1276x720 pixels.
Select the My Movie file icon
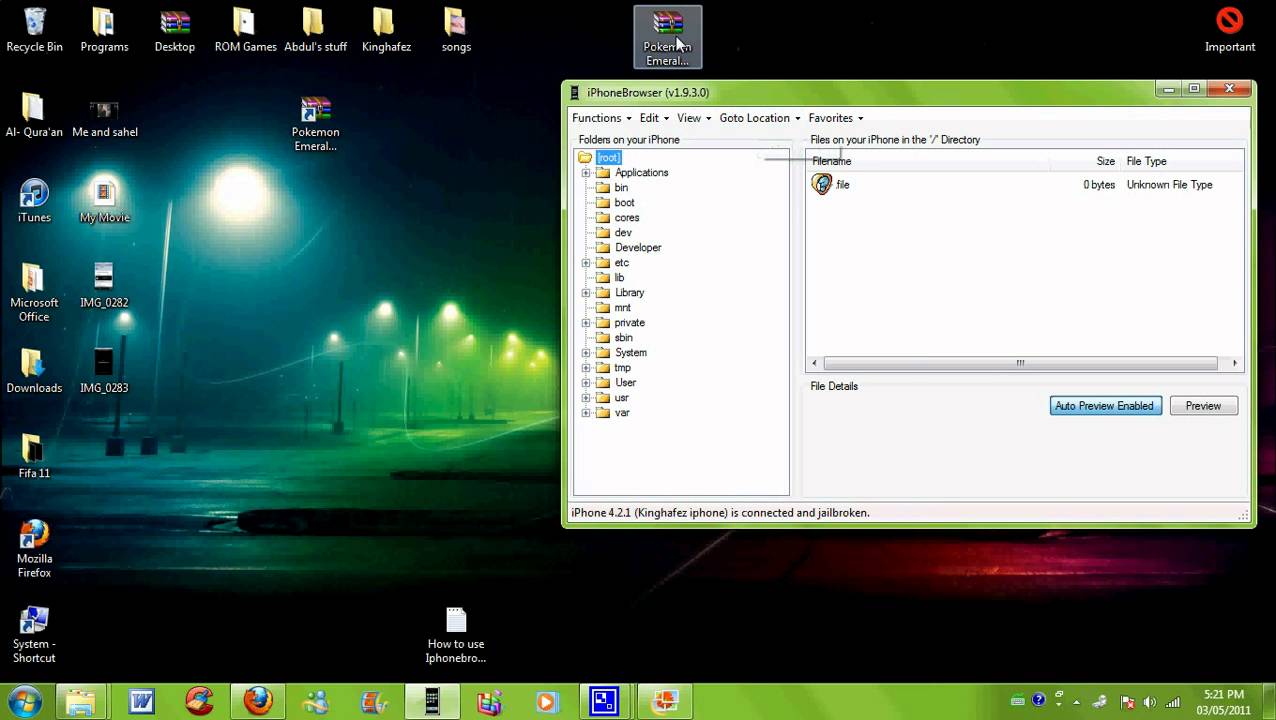[104, 201]
